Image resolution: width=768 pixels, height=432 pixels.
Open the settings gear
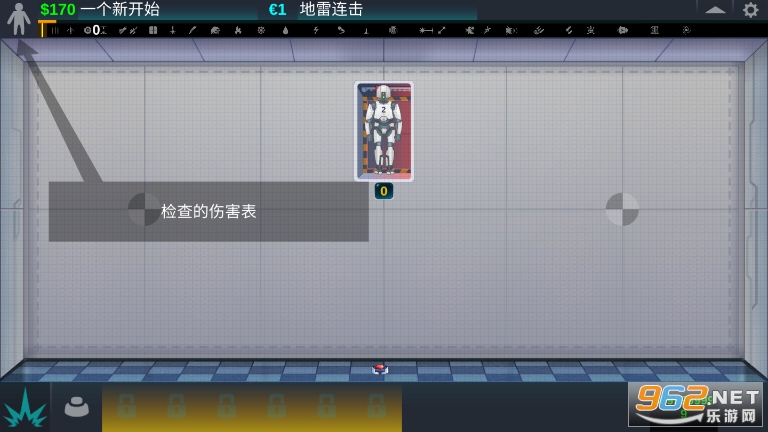(750, 10)
